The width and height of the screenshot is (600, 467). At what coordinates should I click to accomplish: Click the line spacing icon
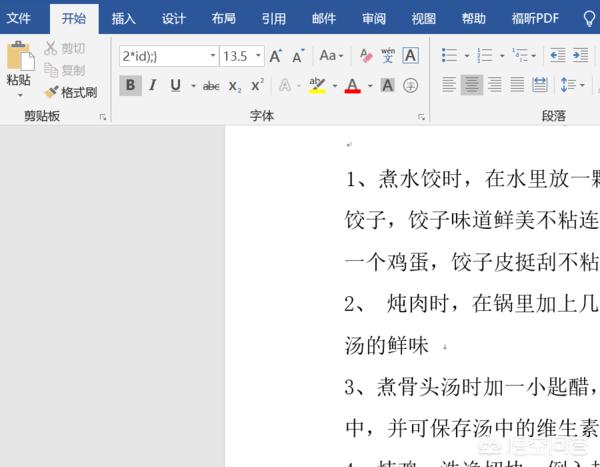pos(568,85)
